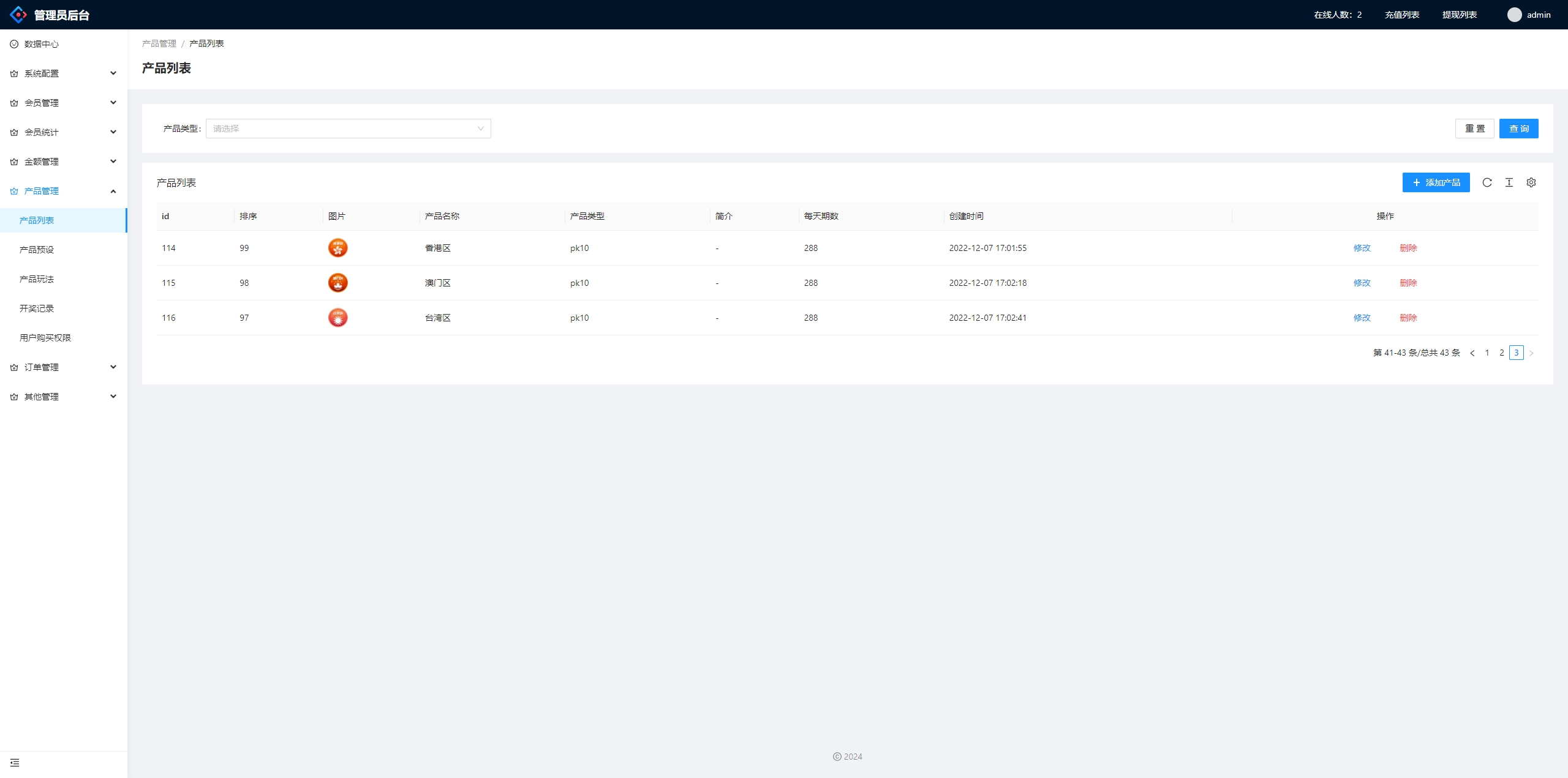Viewport: 1568px width, 778px height.
Task: Open 开奖记录 in the sidebar
Action: click(37, 309)
